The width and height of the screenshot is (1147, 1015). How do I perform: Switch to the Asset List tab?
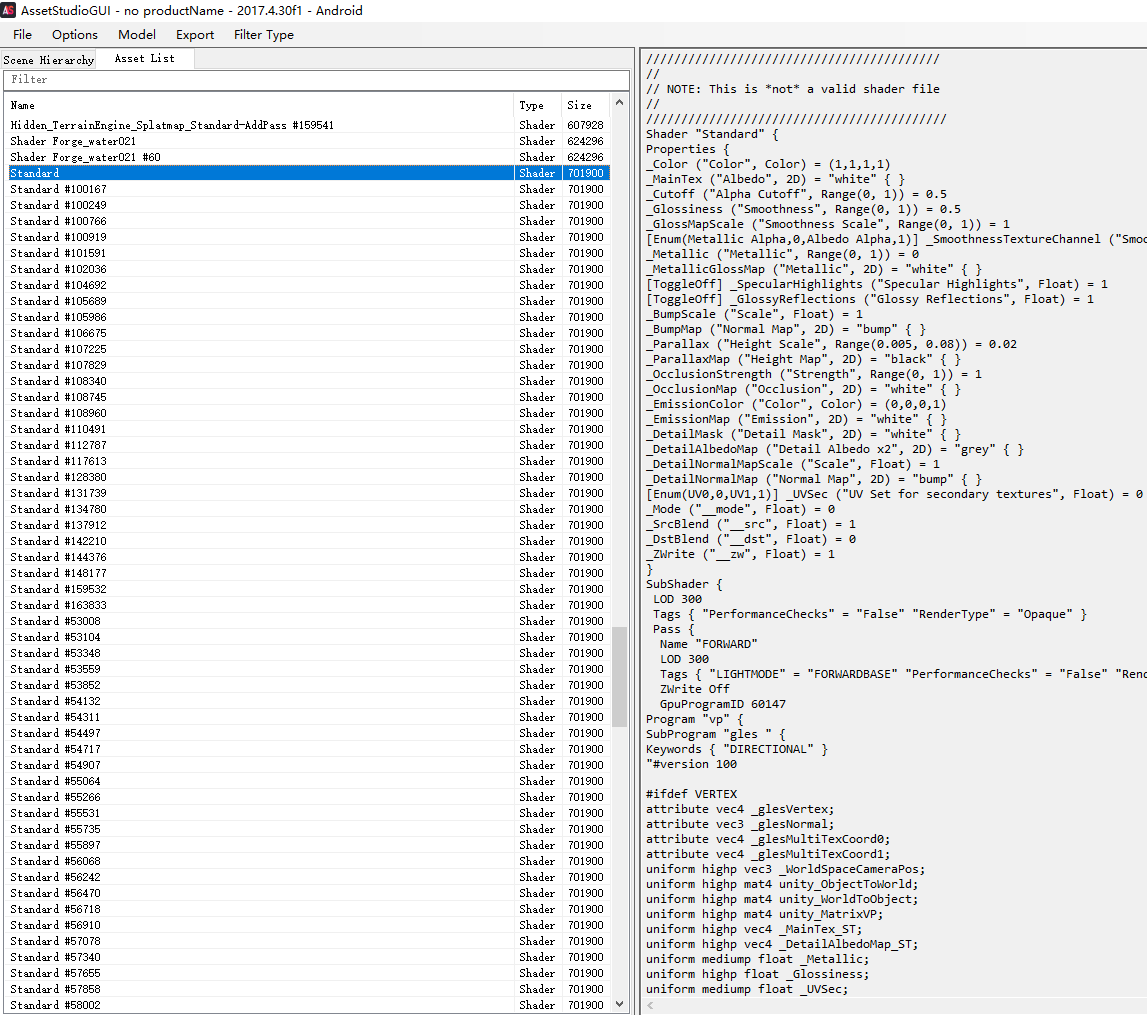point(143,58)
